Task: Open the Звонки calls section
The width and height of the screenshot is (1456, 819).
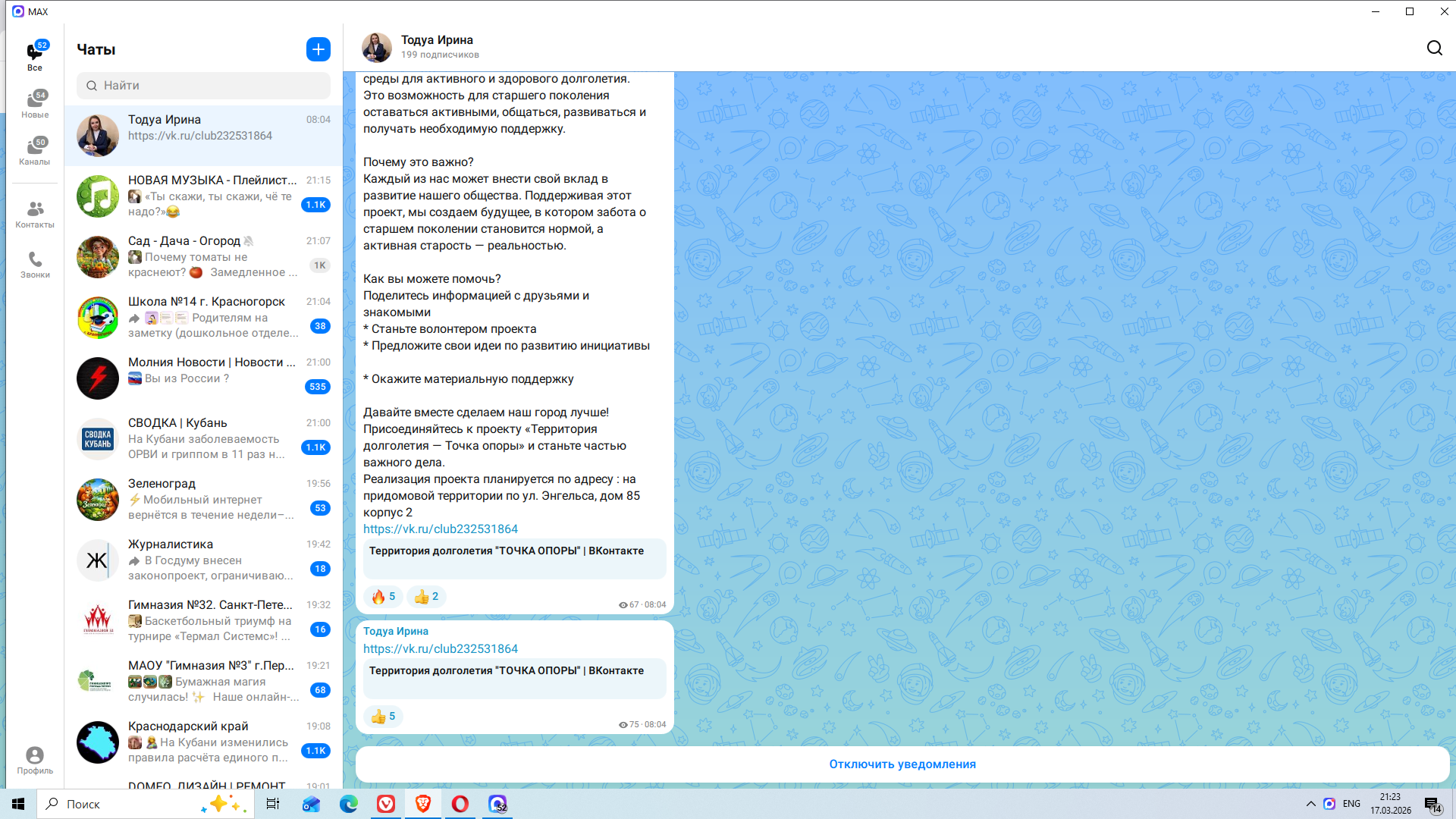Action: tap(35, 265)
